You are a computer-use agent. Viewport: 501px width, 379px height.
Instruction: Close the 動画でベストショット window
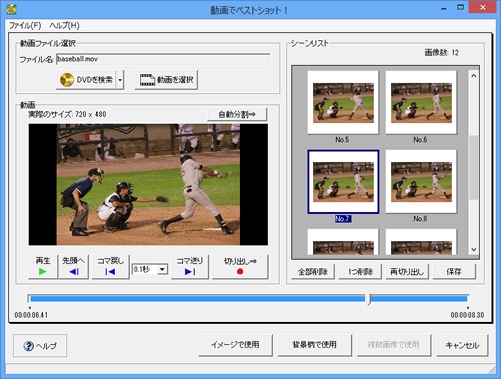tap(483, 7)
